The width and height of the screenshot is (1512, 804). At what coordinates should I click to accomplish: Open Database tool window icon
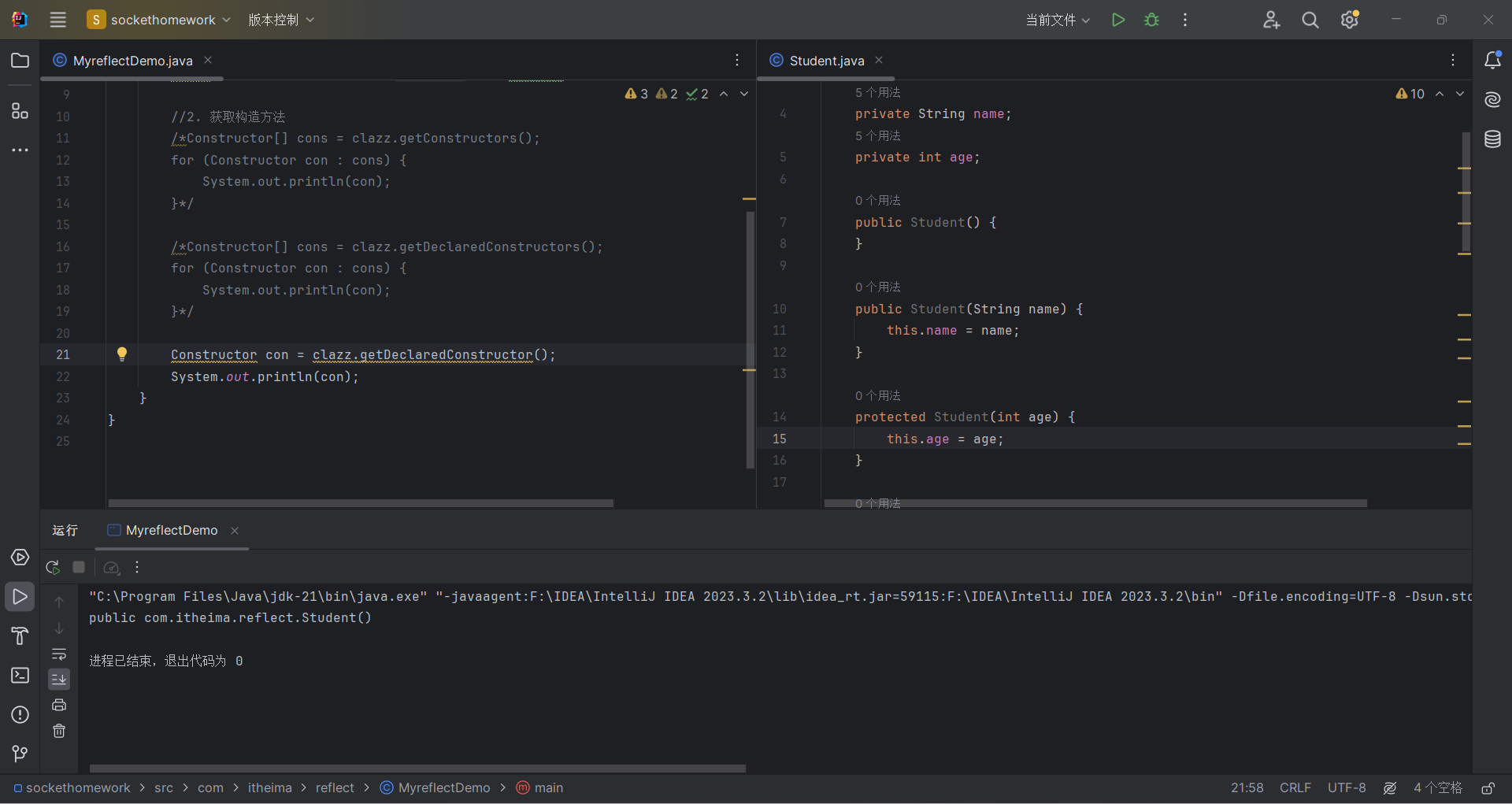tap(1492, 139)
